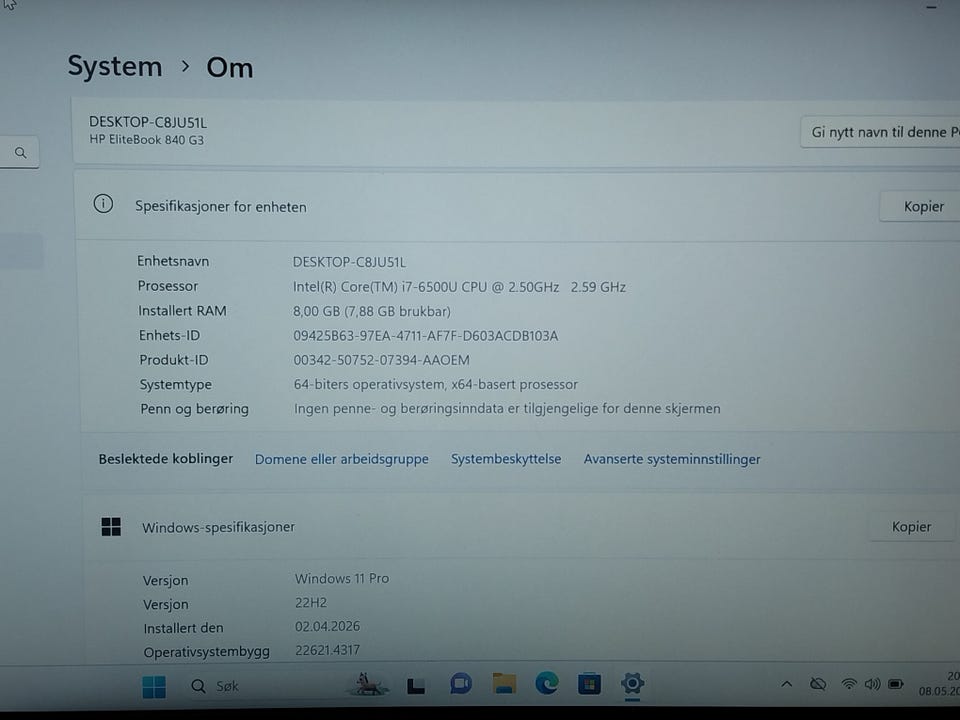Viewport: 960px width, 720px height.
Task: Click Kopier for Windows specifications
Action: [911, 527]
